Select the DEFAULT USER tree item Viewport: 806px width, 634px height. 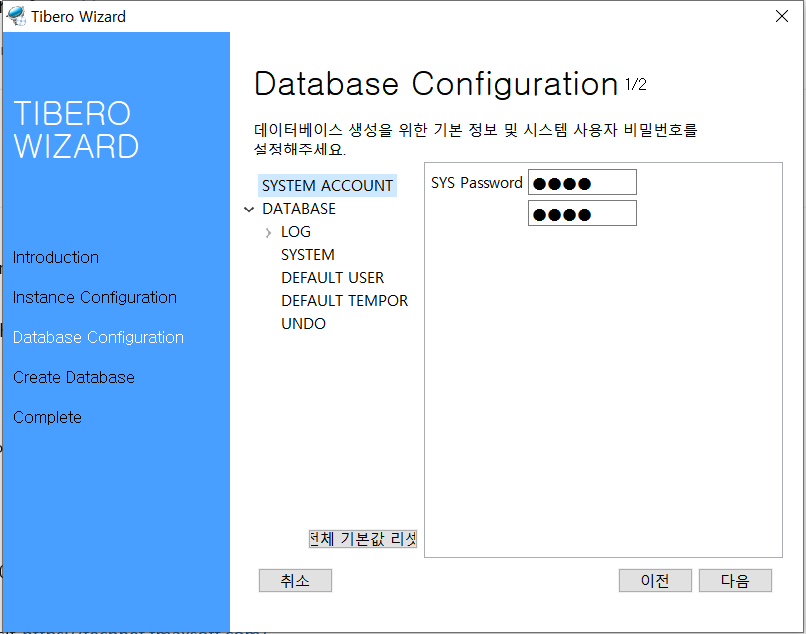(x=333, y=278)
